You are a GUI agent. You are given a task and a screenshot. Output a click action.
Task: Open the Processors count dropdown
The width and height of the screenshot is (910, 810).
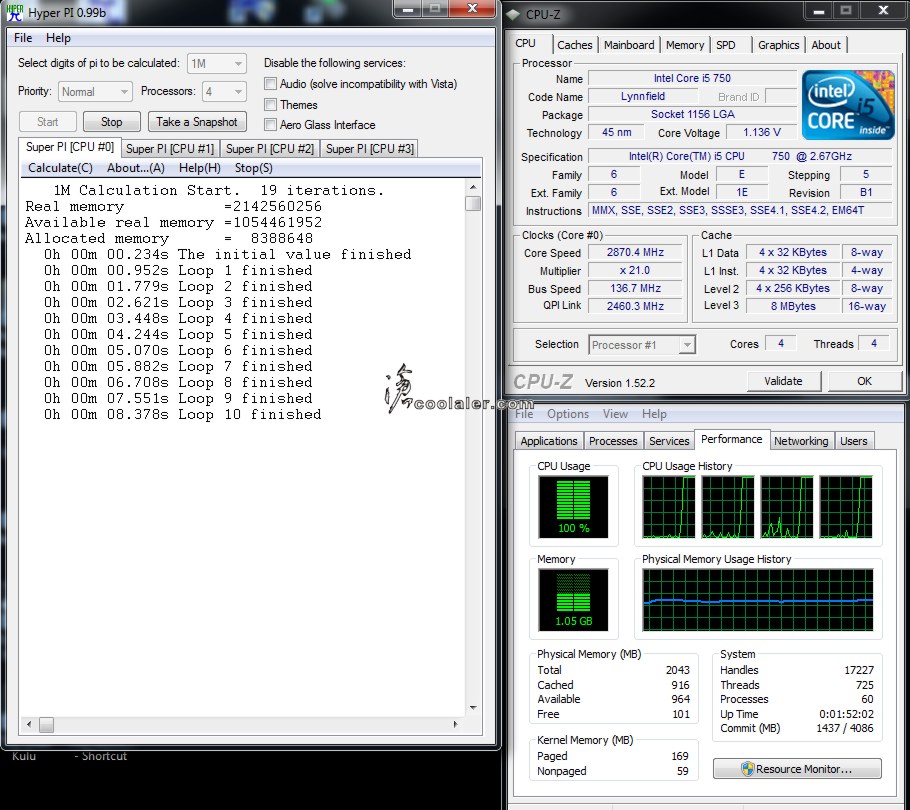[x=224, y=92]
